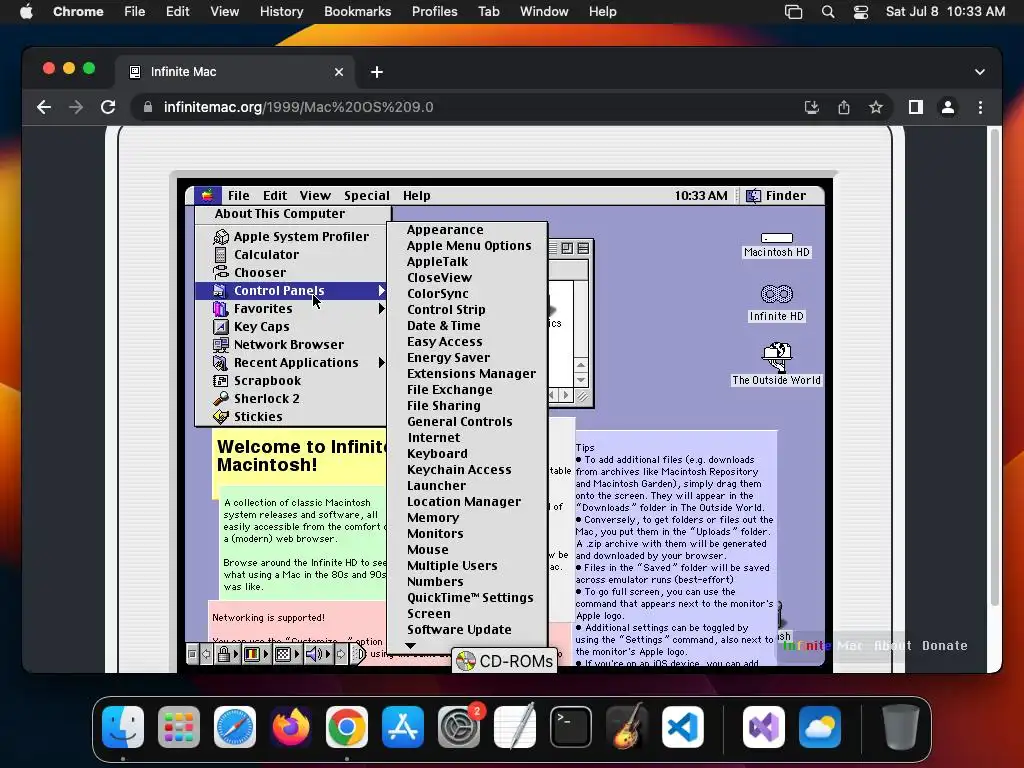This screenshot has height=768, width=1024.
Task: Click the Mac OS 9 menu bar clock
Action: (x=701, y=195)
